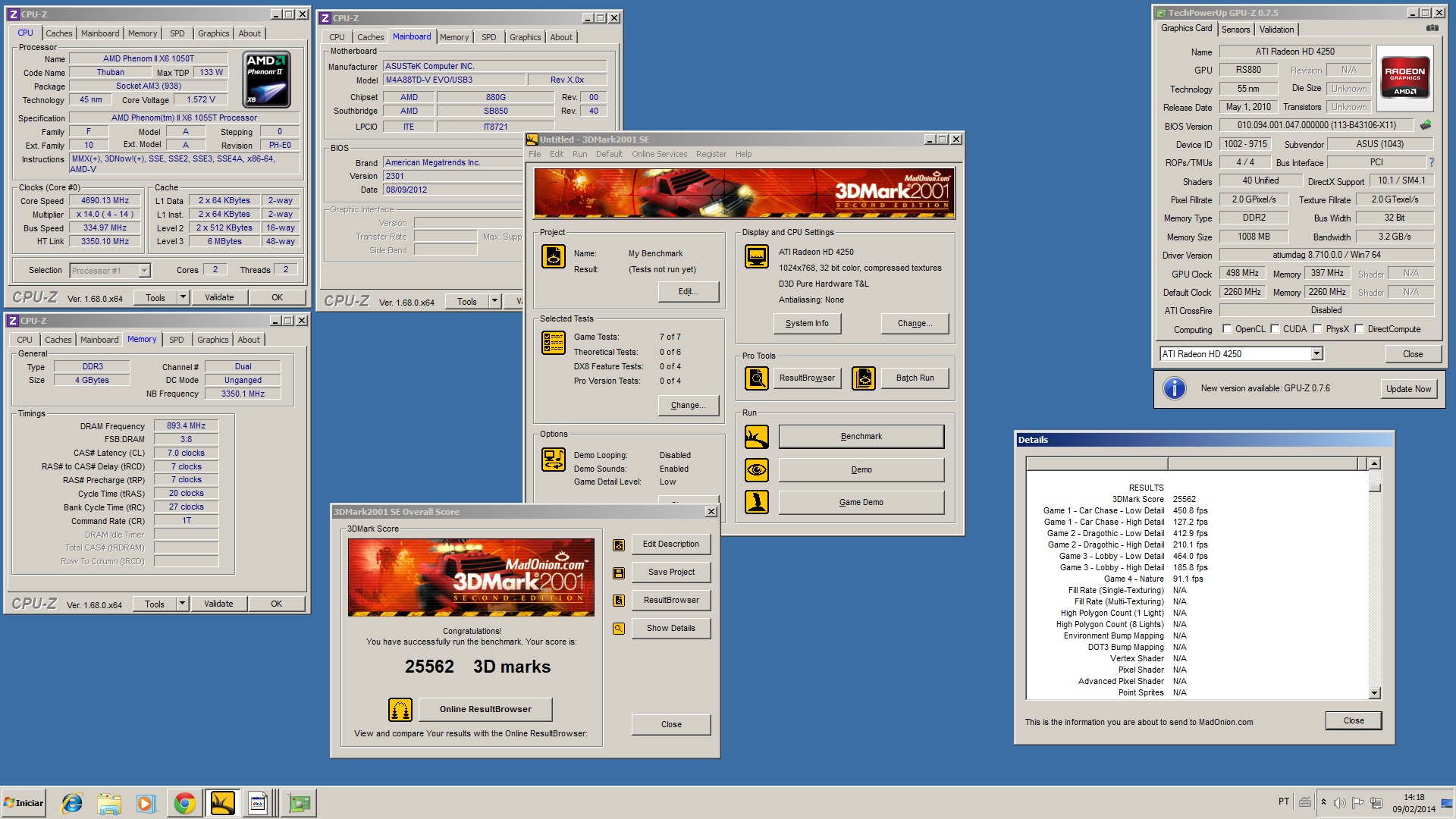Click the Selected Tests checklist icon
This screenshot has height=819, width=1456.
(553, 343)
